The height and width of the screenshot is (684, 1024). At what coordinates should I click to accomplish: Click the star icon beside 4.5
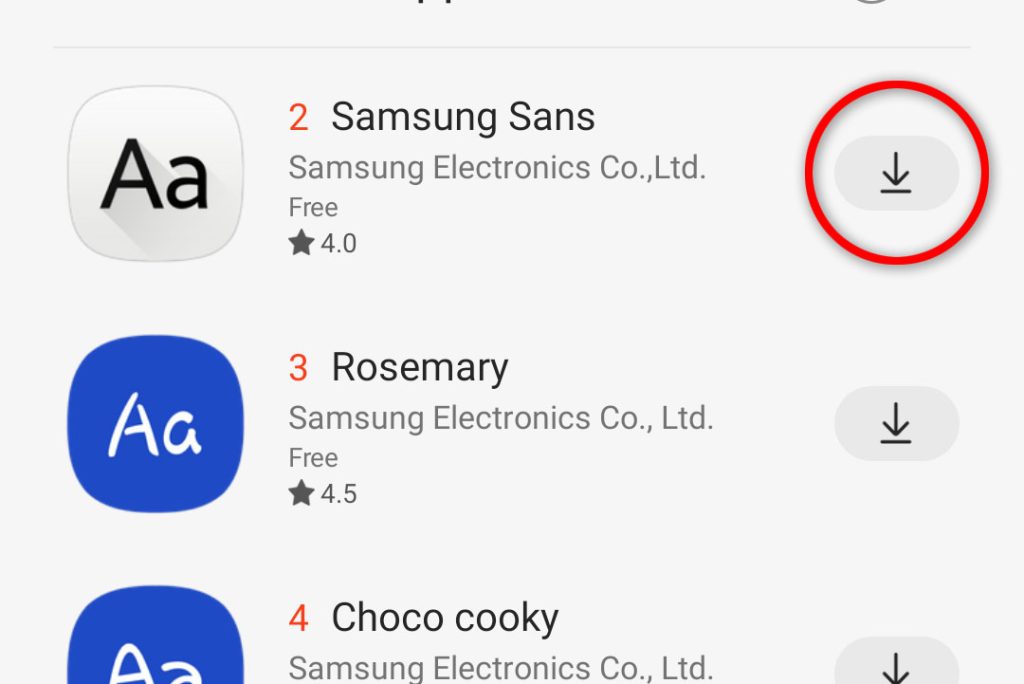[x=301, y=493]
